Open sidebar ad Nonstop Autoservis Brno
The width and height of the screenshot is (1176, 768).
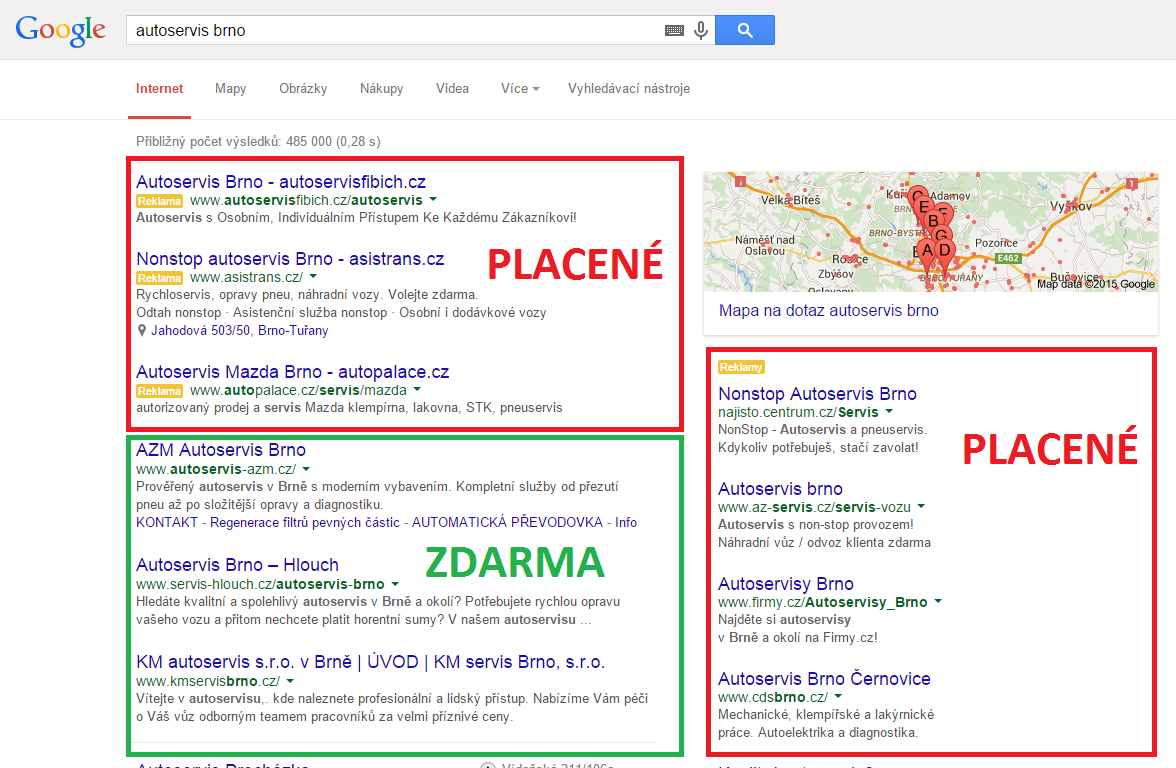point(818,394)
